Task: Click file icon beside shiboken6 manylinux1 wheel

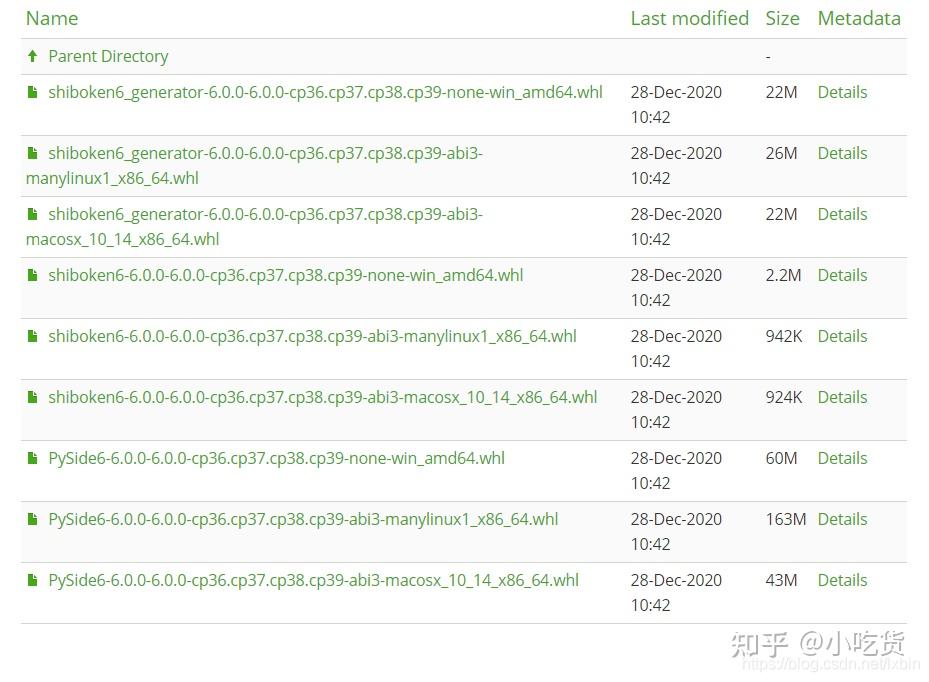Action: pos(33,336)
